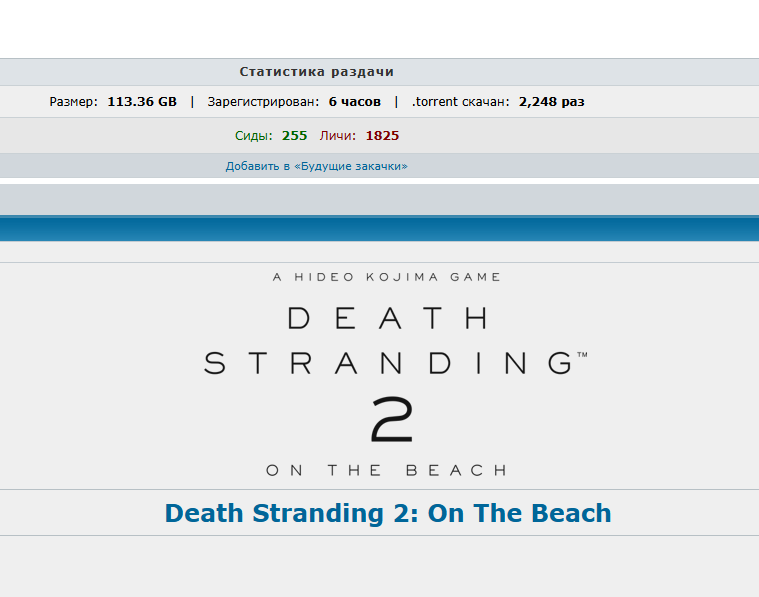The width and height of the screenshot is (759, 597).
Task: Click the 113.36 GB size value
Action: [142, 102]
